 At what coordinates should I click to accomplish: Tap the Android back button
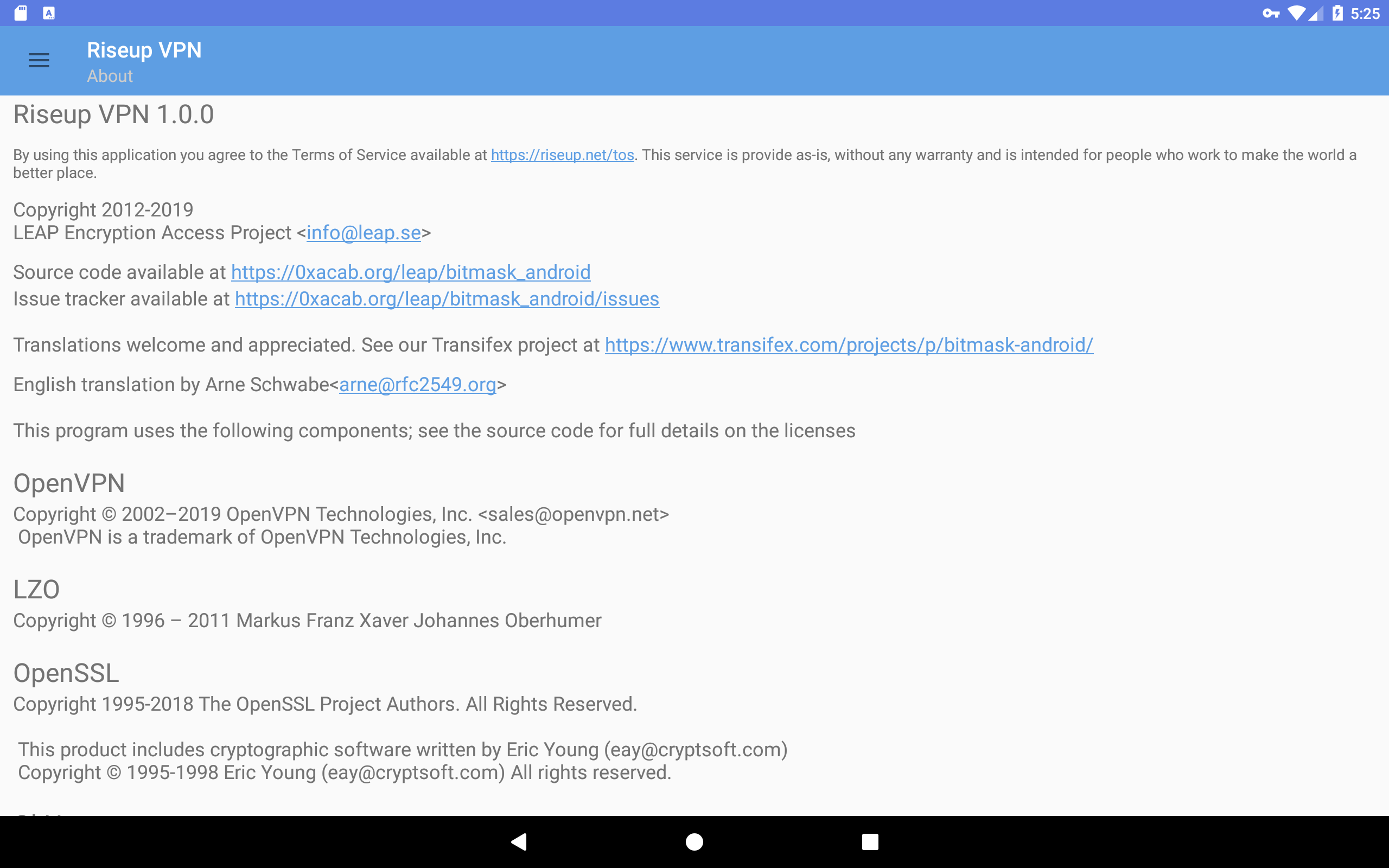[519, 841]
